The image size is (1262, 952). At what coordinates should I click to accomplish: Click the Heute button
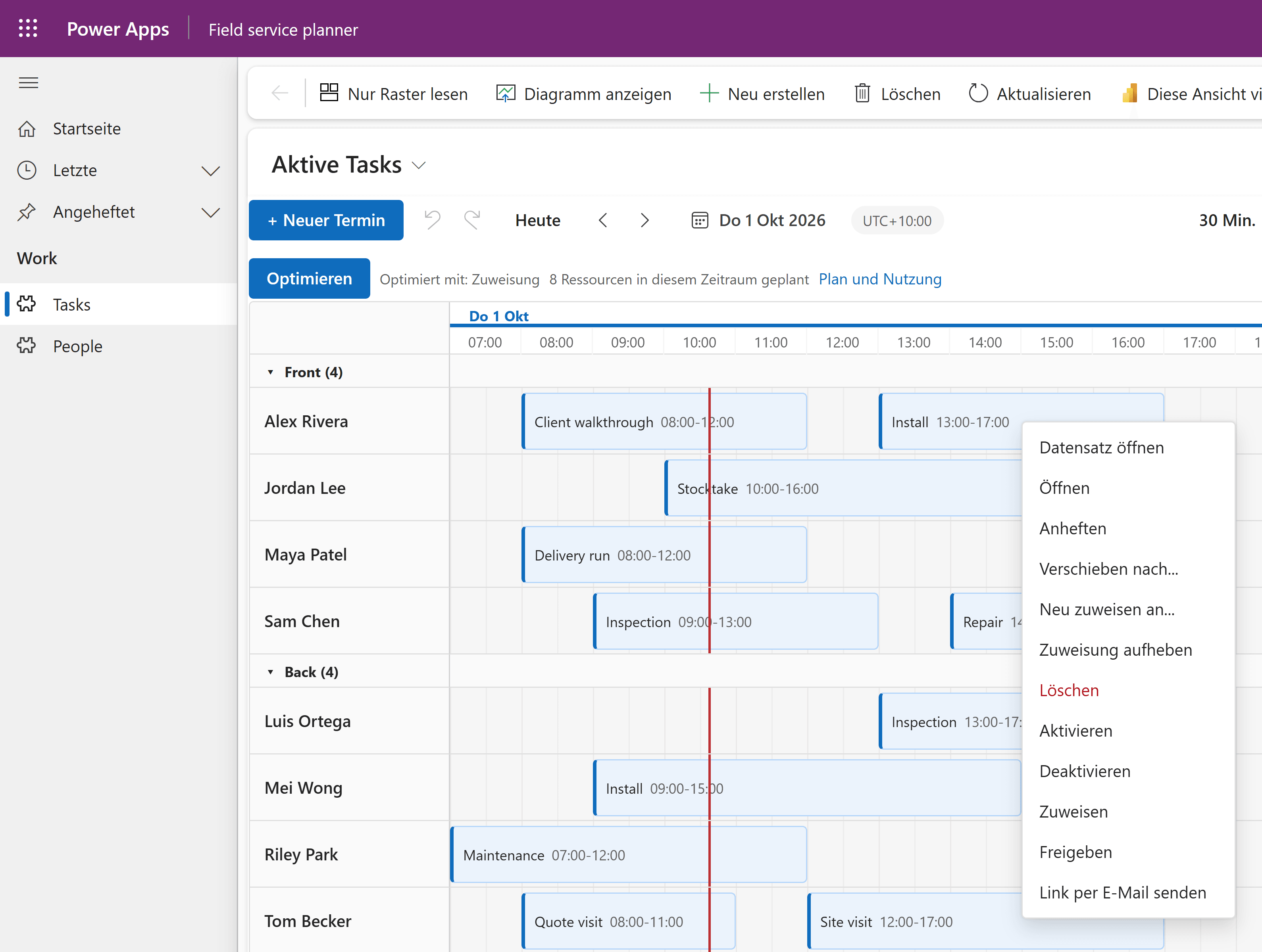coord(538,220)
